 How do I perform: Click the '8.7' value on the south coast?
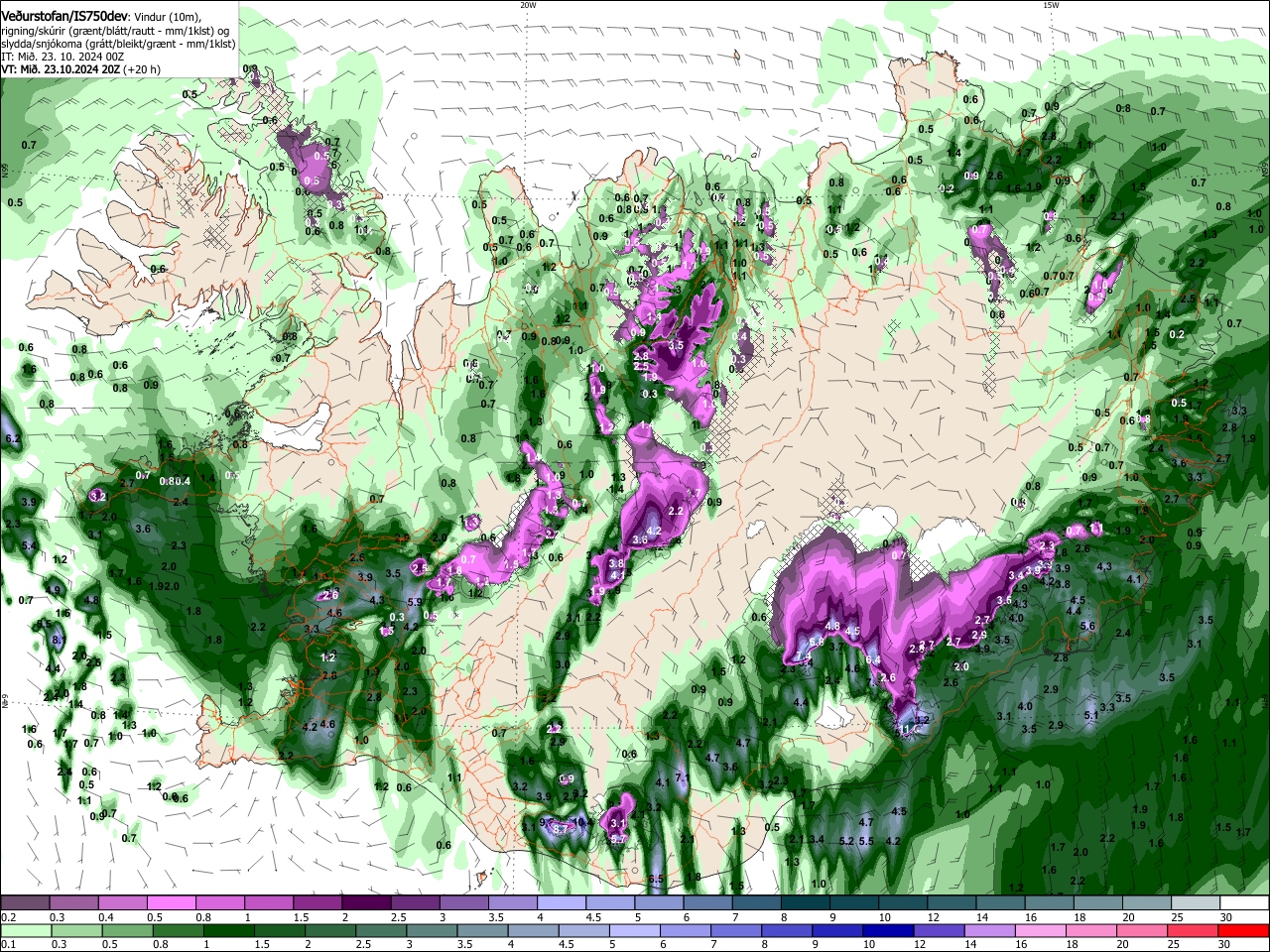click(559, 828)
